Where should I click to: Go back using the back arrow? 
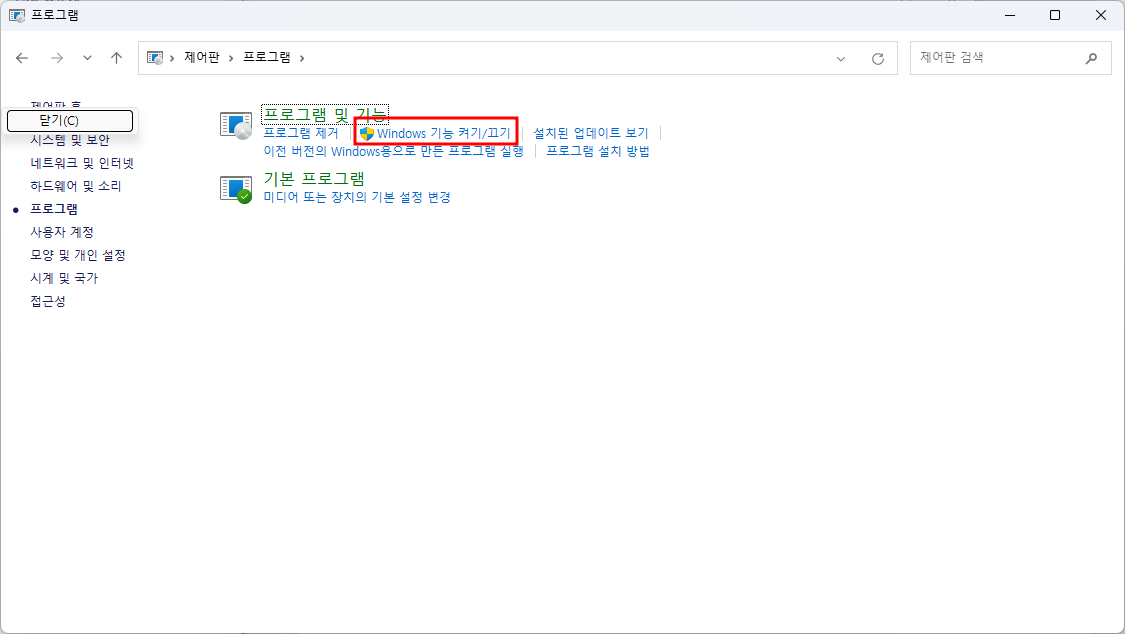pyautogui.click(x=22, y=58)
